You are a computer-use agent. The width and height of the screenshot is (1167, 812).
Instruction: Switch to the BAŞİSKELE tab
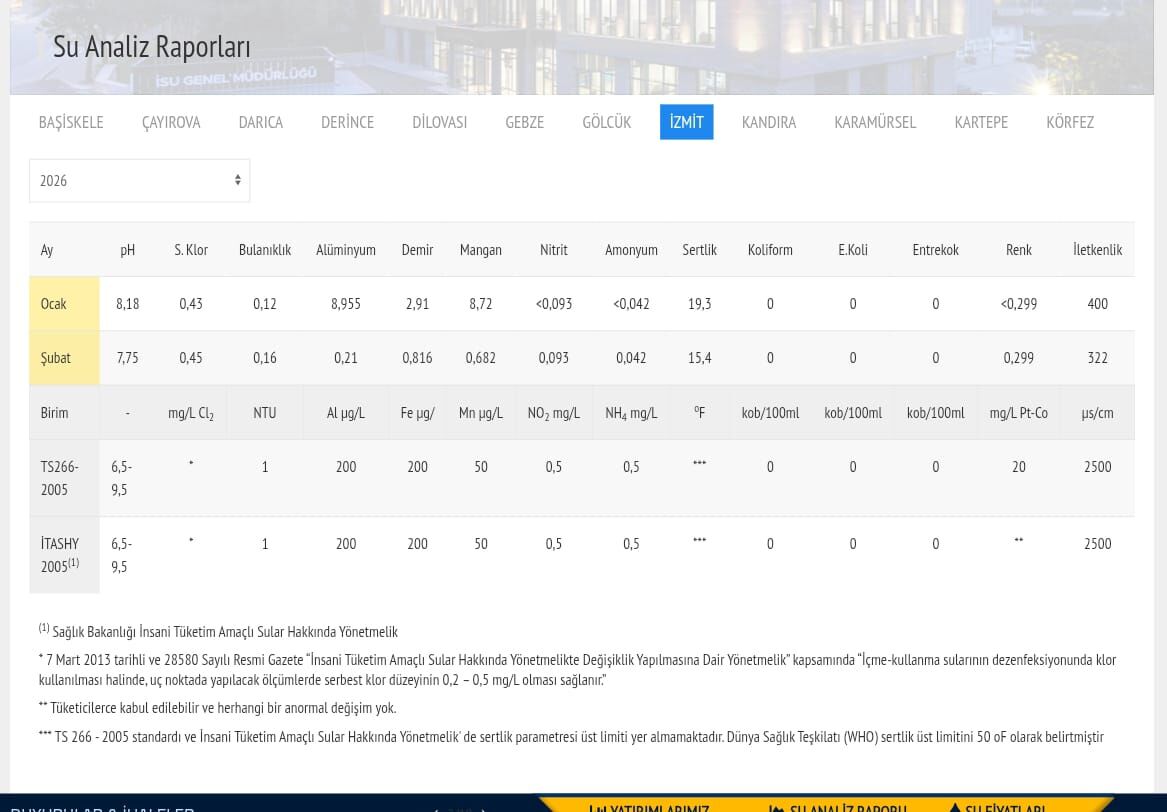tap(71, 122)
